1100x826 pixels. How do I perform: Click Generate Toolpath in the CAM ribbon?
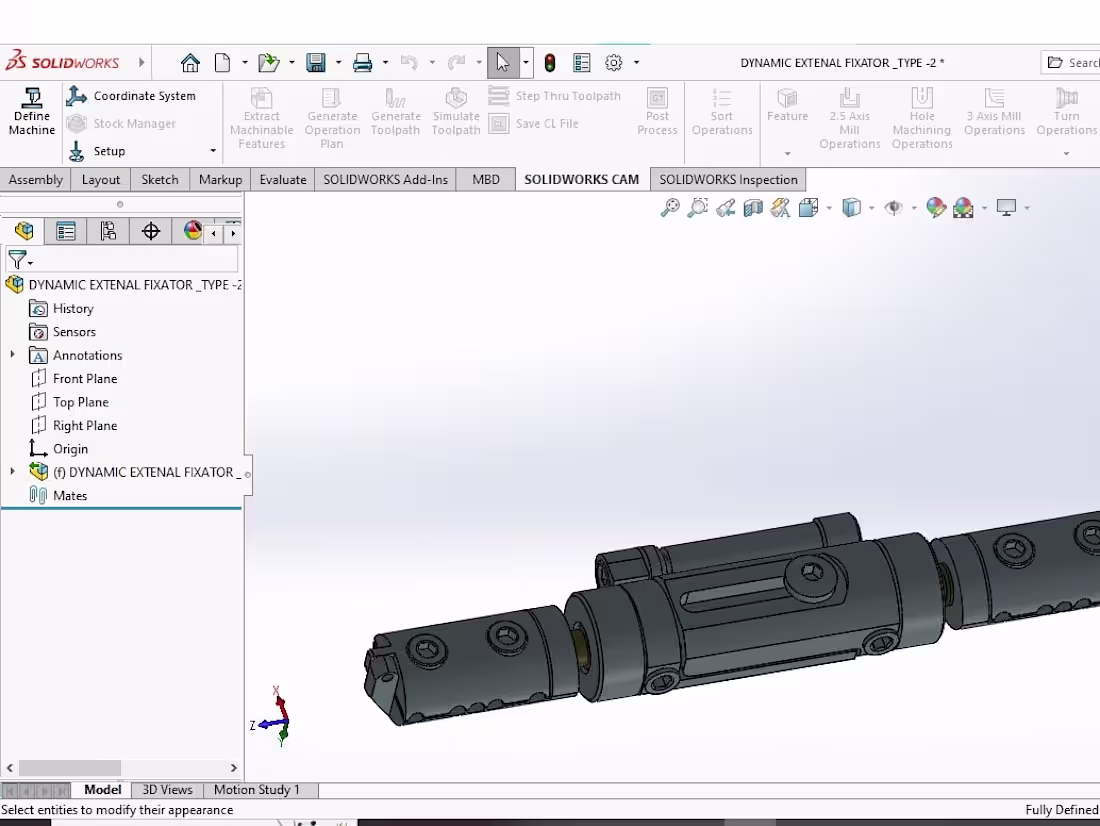point(396,112)
